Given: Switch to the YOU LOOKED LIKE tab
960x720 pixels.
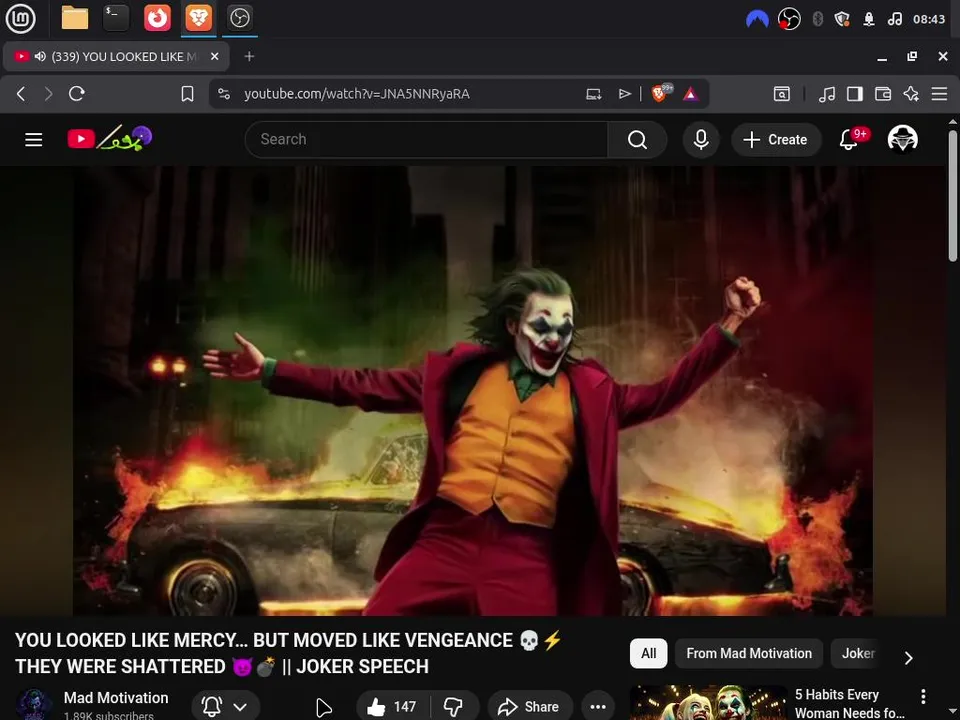Looking at the screenshot, I should [x=116, y=56].
